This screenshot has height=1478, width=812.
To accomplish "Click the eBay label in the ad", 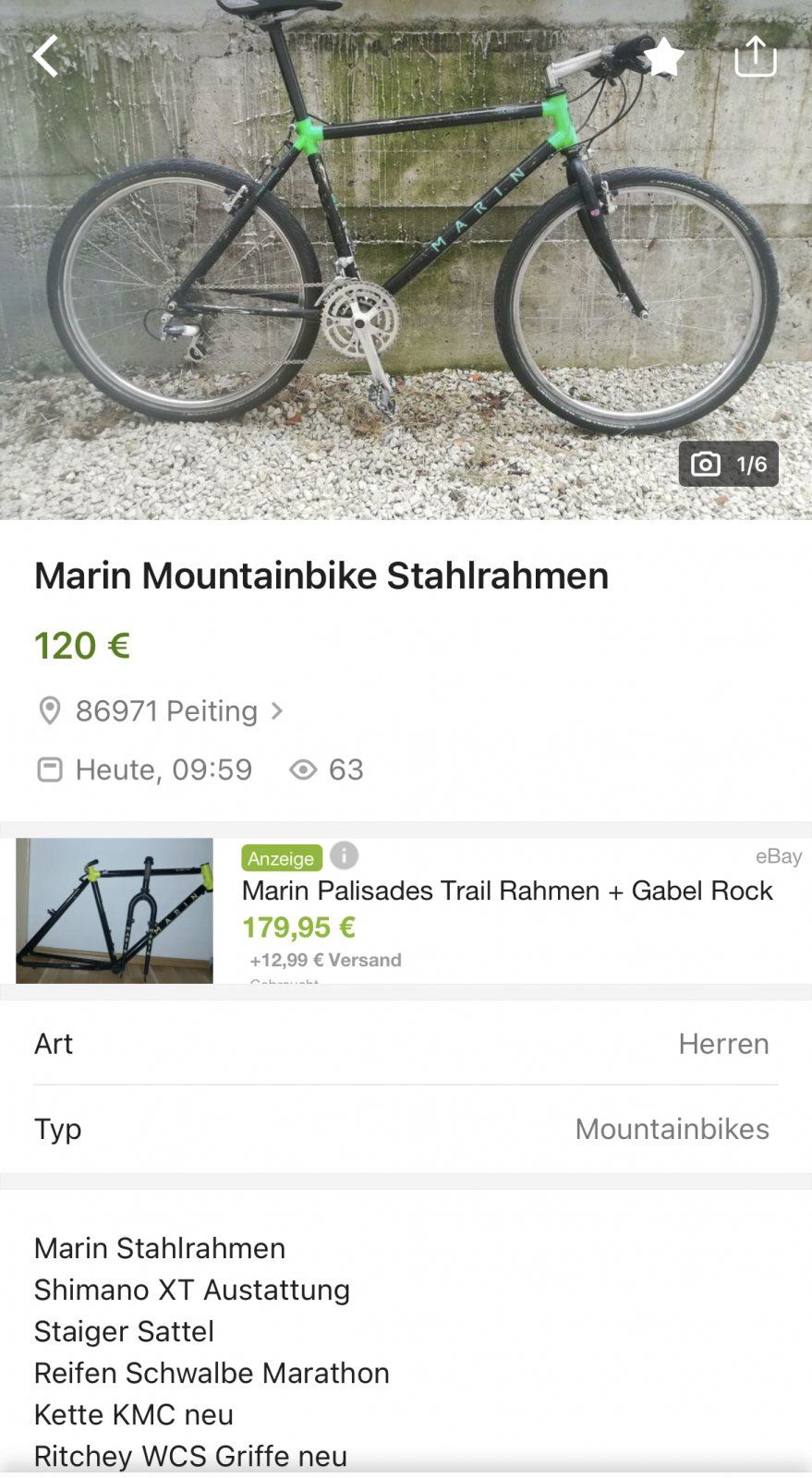I will pos(778,856).
